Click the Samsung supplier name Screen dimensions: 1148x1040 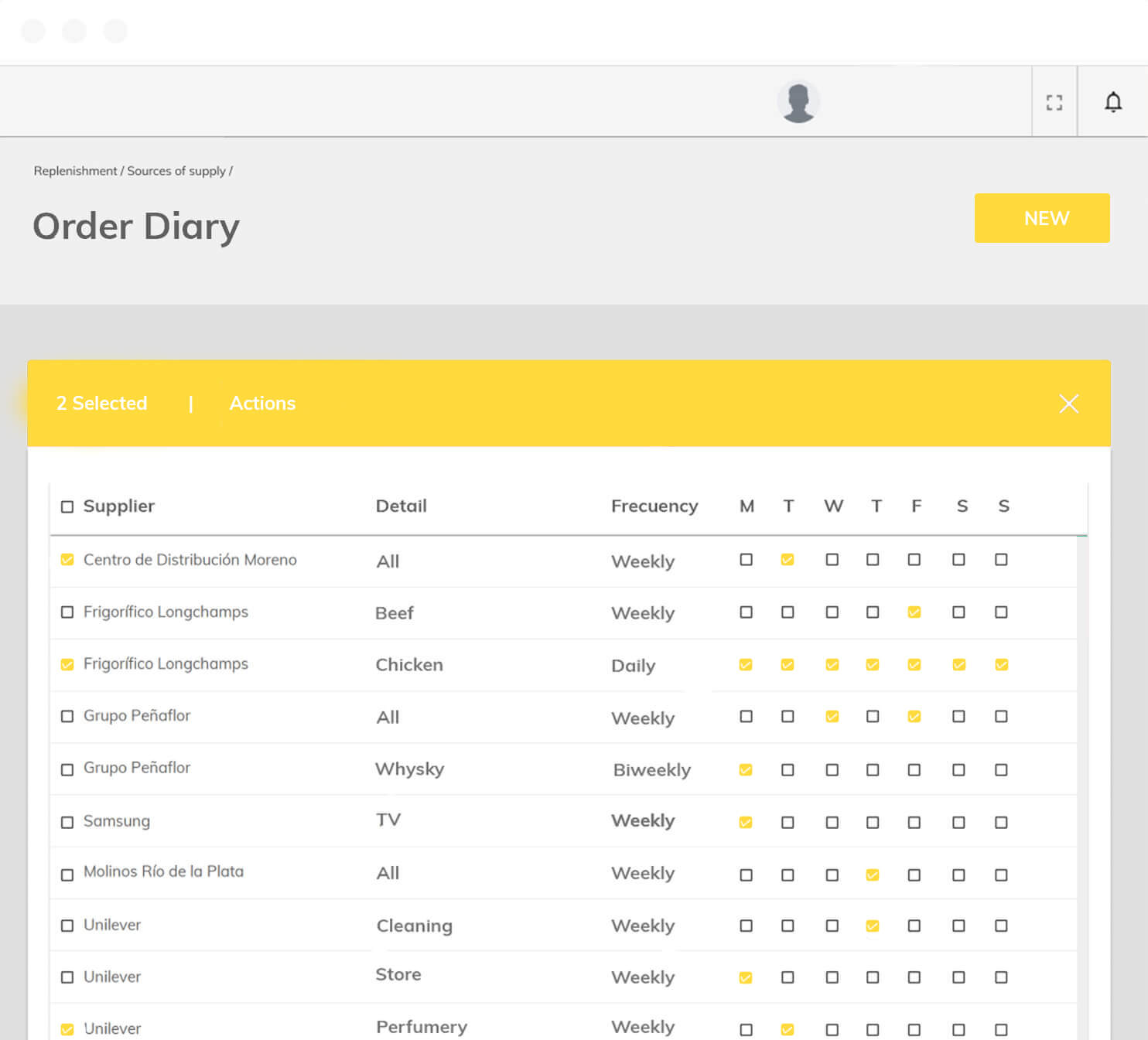point(117,821)
